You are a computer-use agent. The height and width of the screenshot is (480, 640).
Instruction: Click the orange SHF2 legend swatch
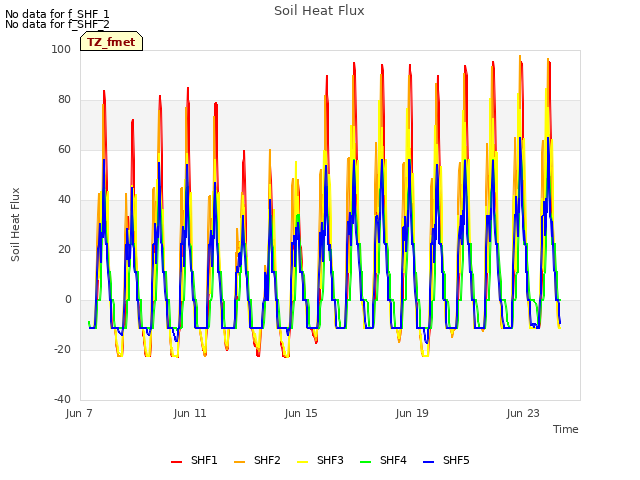tap(240, 462)
